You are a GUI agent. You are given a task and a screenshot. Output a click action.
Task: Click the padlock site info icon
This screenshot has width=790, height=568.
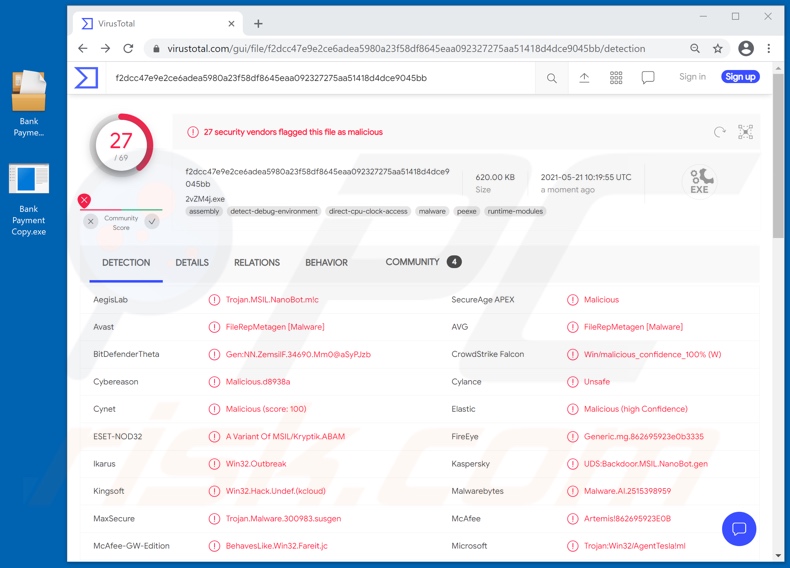[x=156, y=49]
